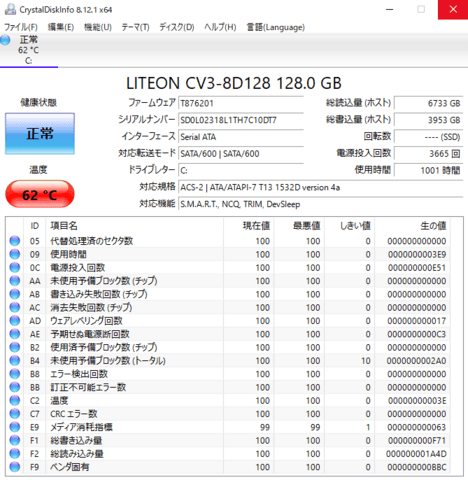Click total host reads value 6733 GB
468x480 pixels.
429,103
